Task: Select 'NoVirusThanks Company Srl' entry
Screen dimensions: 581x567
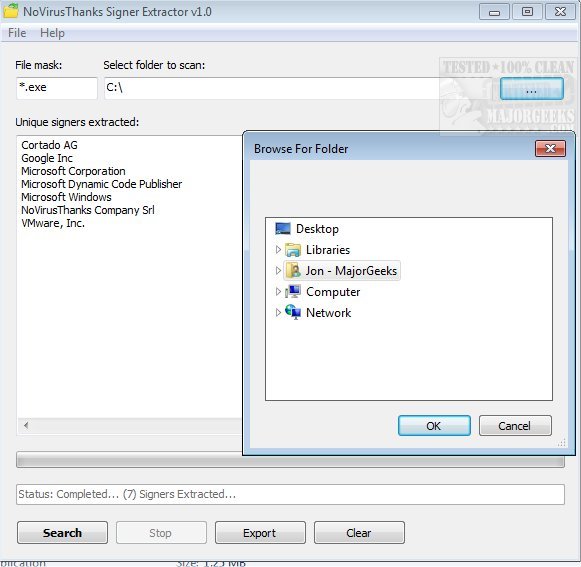Action: tap(87, 210)
